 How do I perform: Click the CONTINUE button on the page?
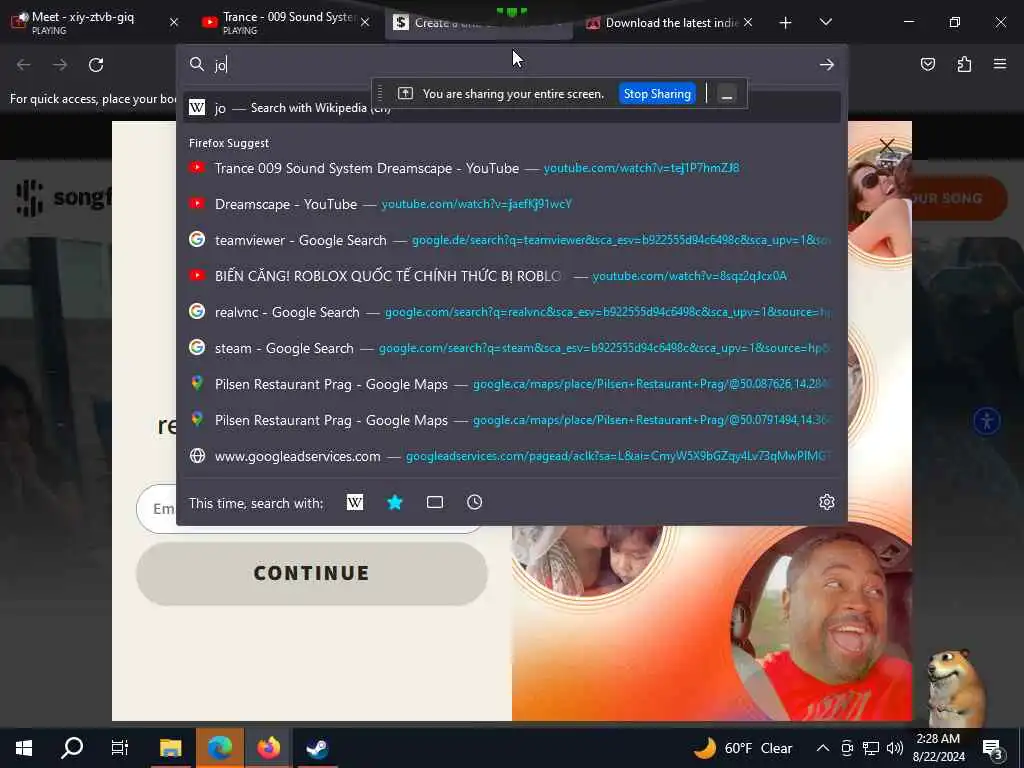(312, 573)
